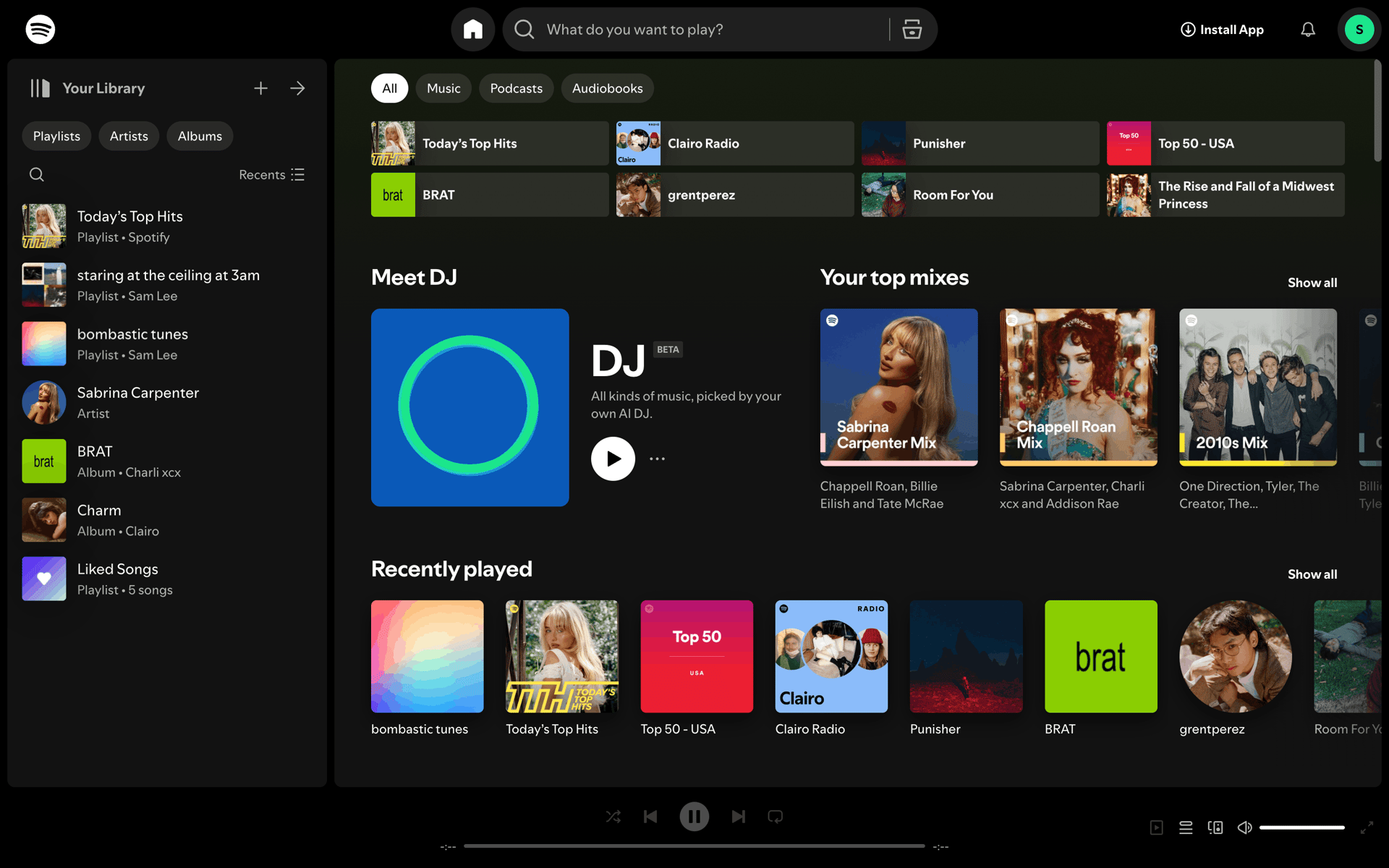
Task: Open Recents sort dropdown
Action: coord(272,174)
